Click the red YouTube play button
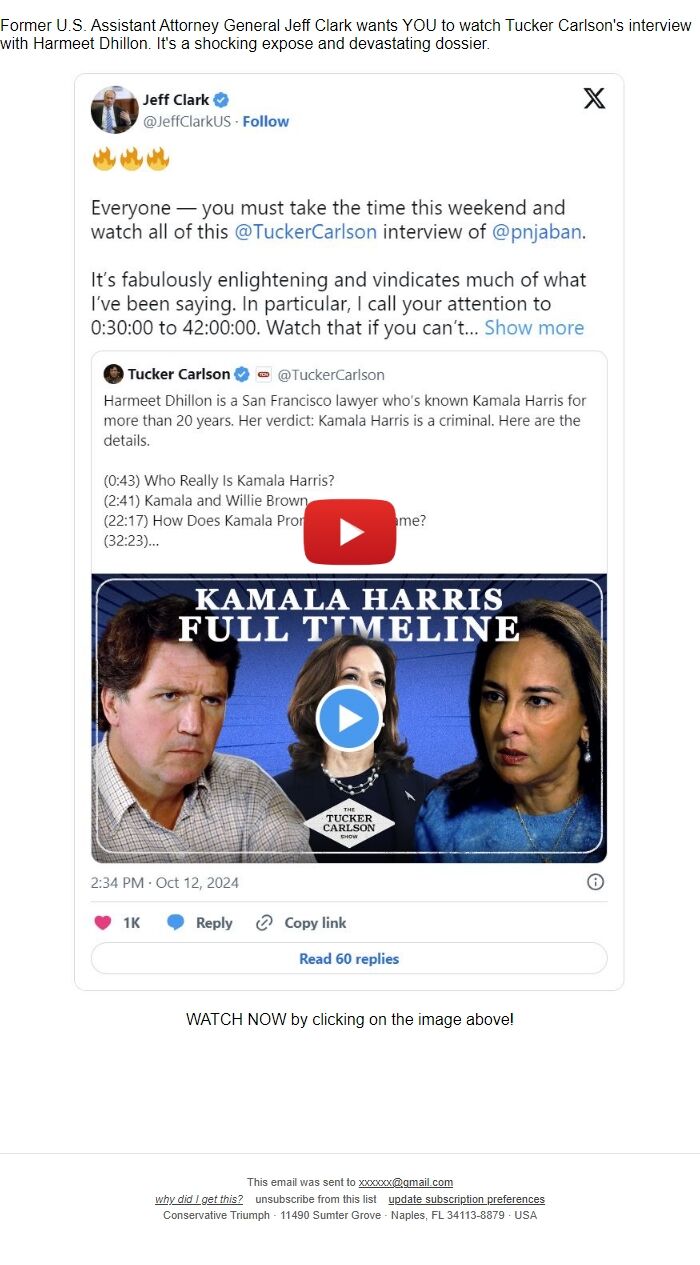 click(x=350, y=532)
